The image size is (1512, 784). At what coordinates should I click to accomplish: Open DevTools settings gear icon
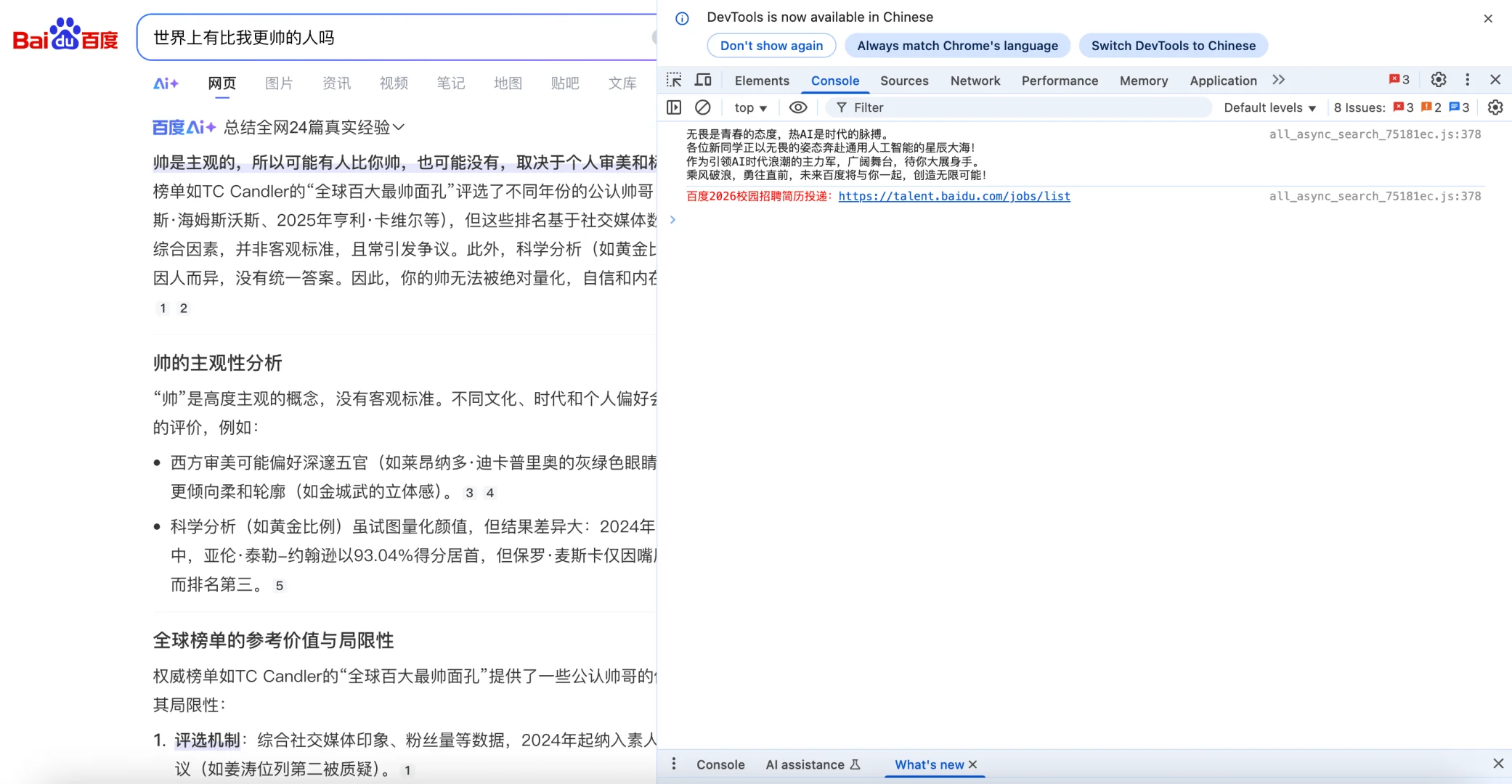click(x=1438, y=80)
